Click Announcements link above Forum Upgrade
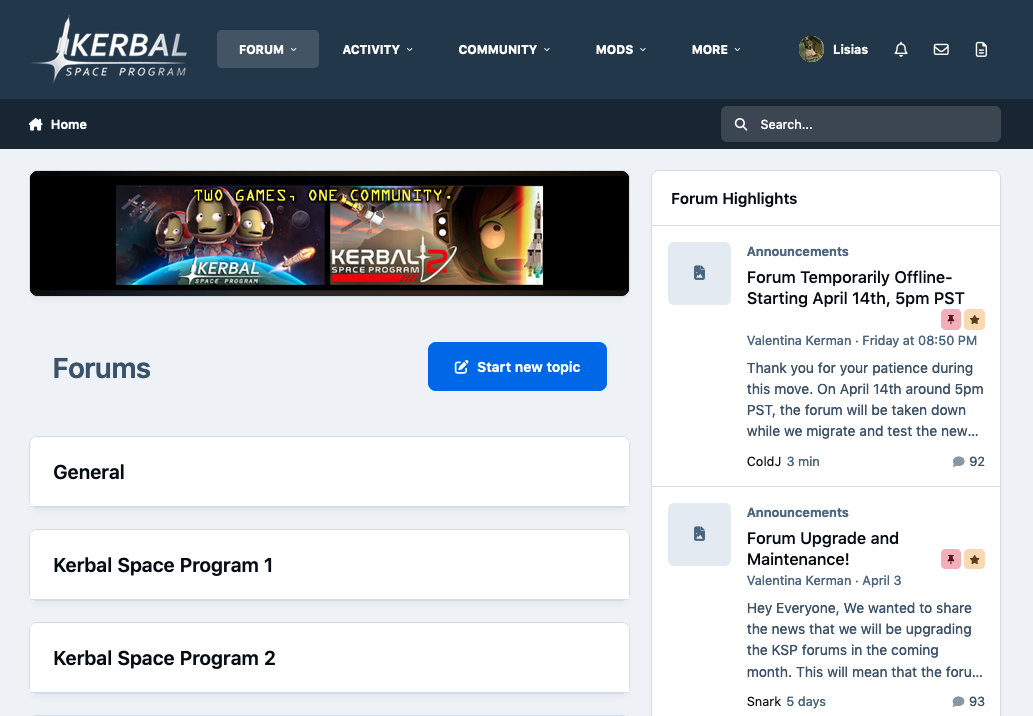 click(x=797, y=512)
